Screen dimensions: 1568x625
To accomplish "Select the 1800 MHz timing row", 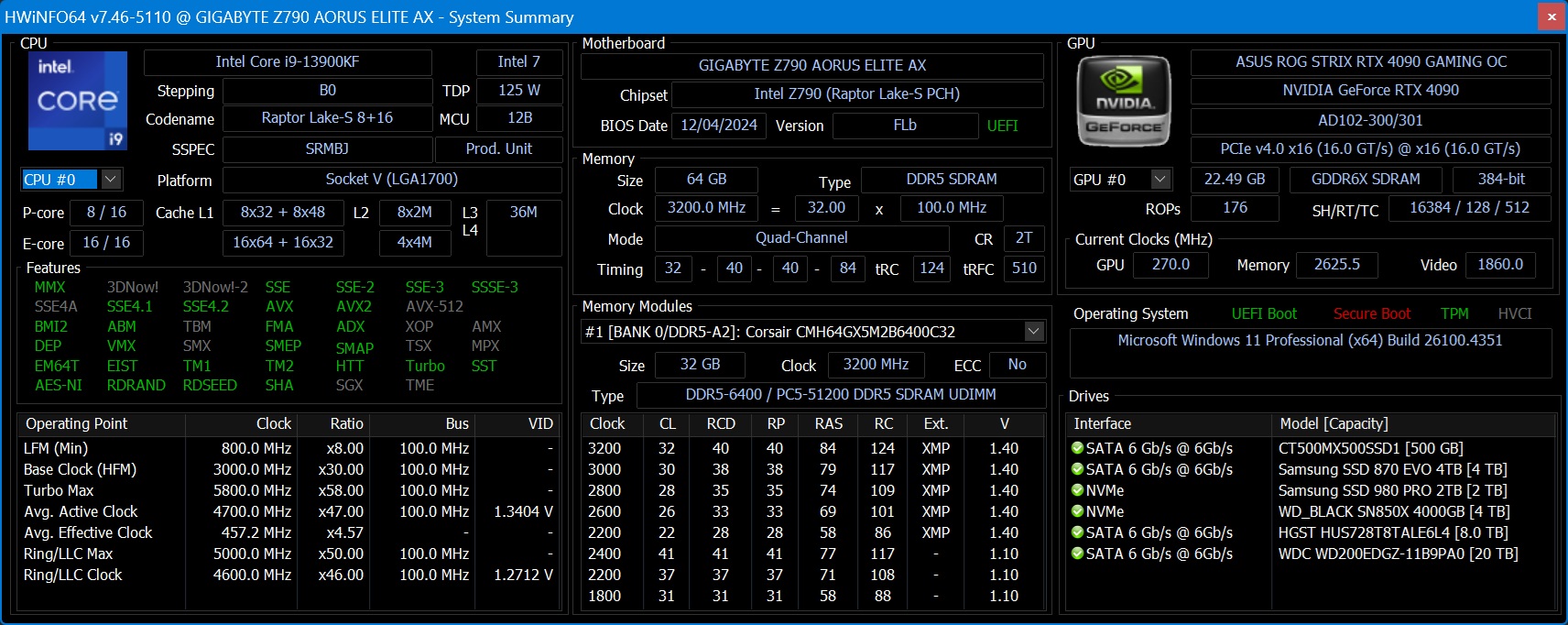I will coord(812,596).
